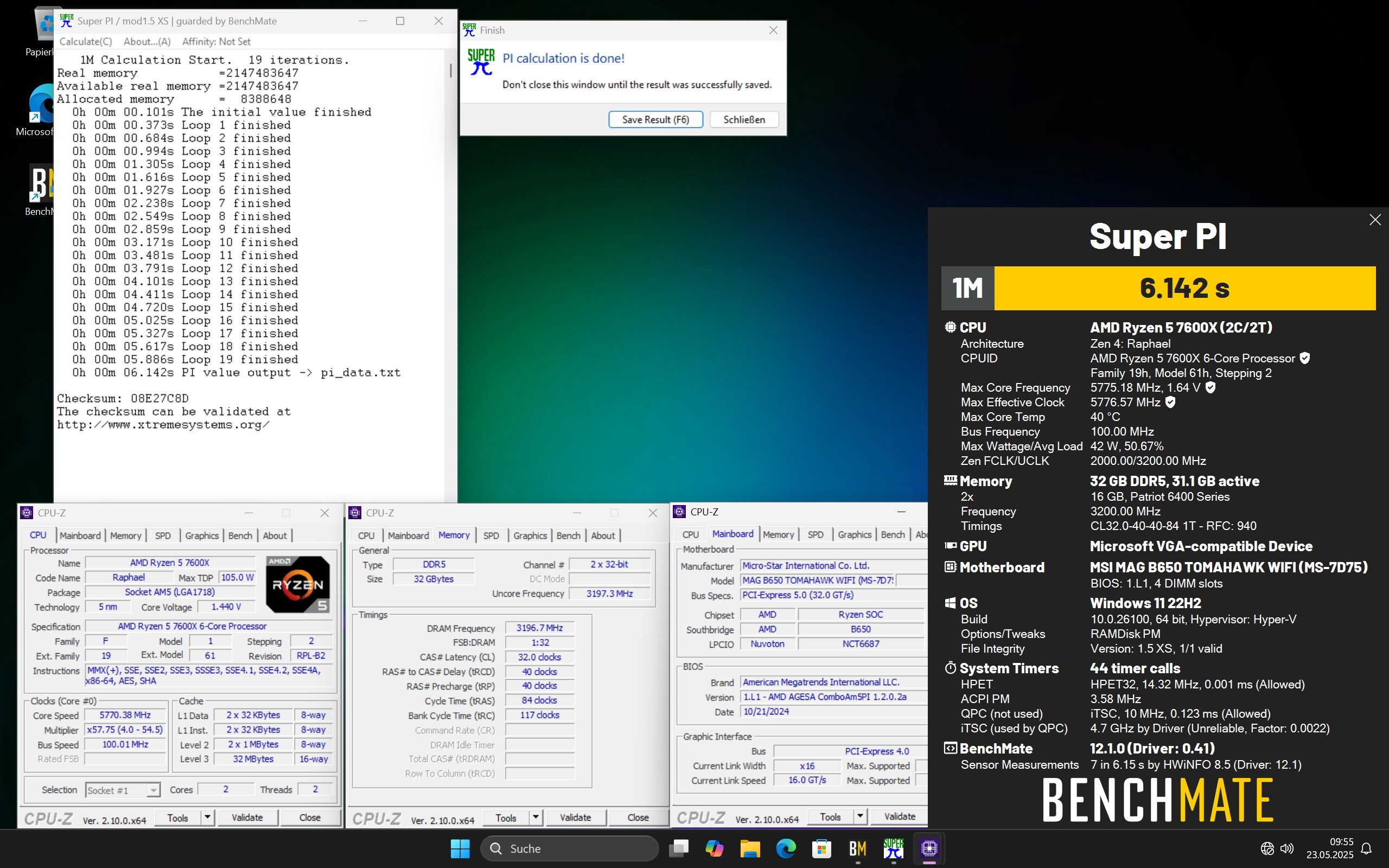Click 6.142 s result bar
This screenshot has height=868, width=1389.
pos(1184,288)
